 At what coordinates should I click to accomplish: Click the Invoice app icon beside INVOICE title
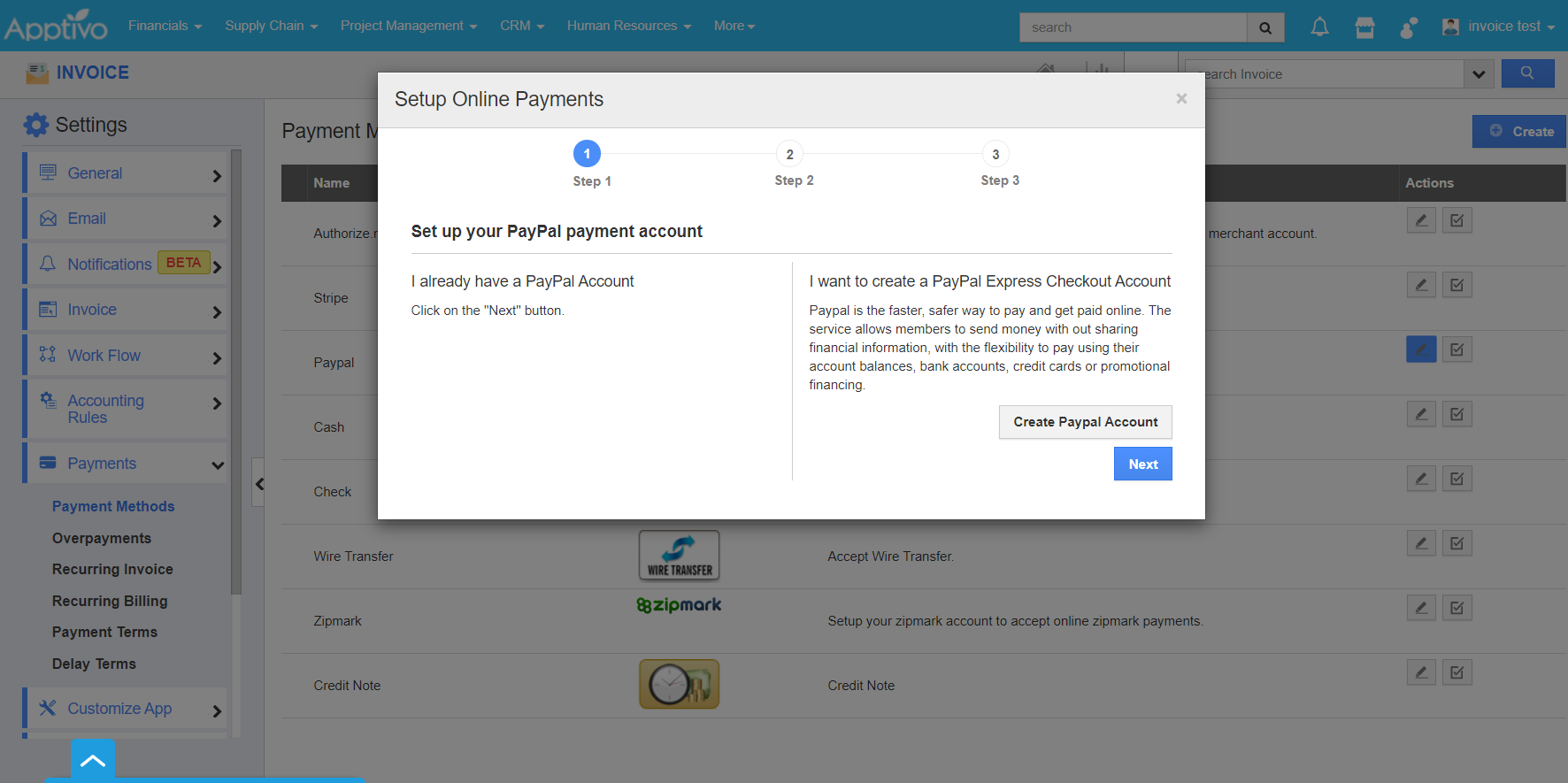[x=37, y=73]
